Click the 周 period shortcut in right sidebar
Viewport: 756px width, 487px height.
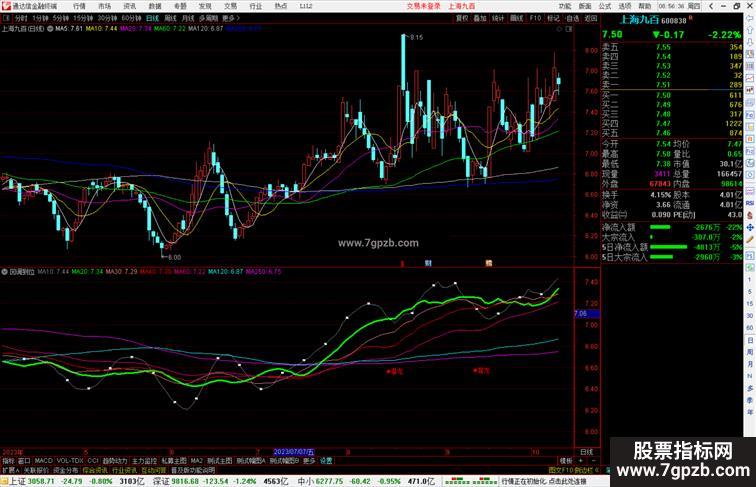(x=750, y=352)
